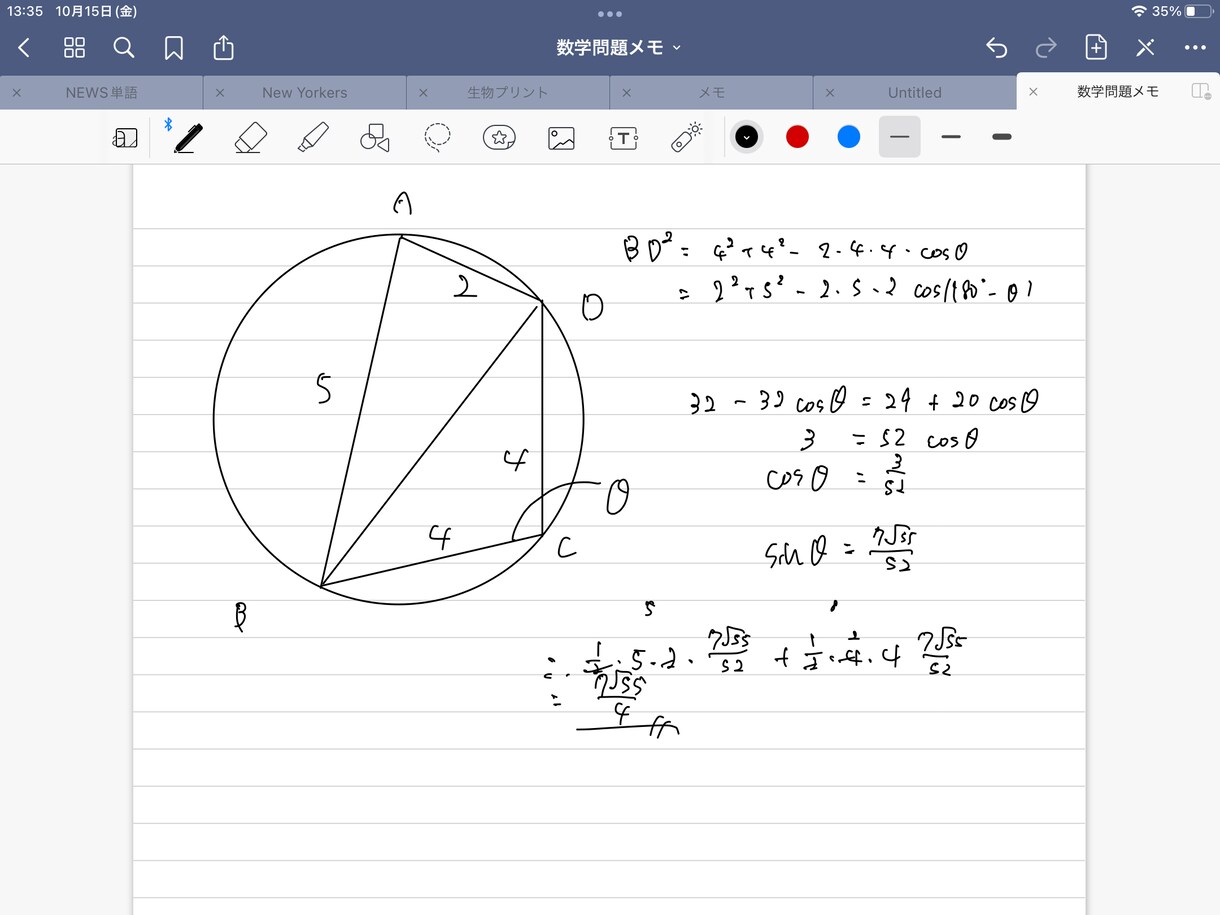
Task: Bookmark the current page
Action: [174, 47]
